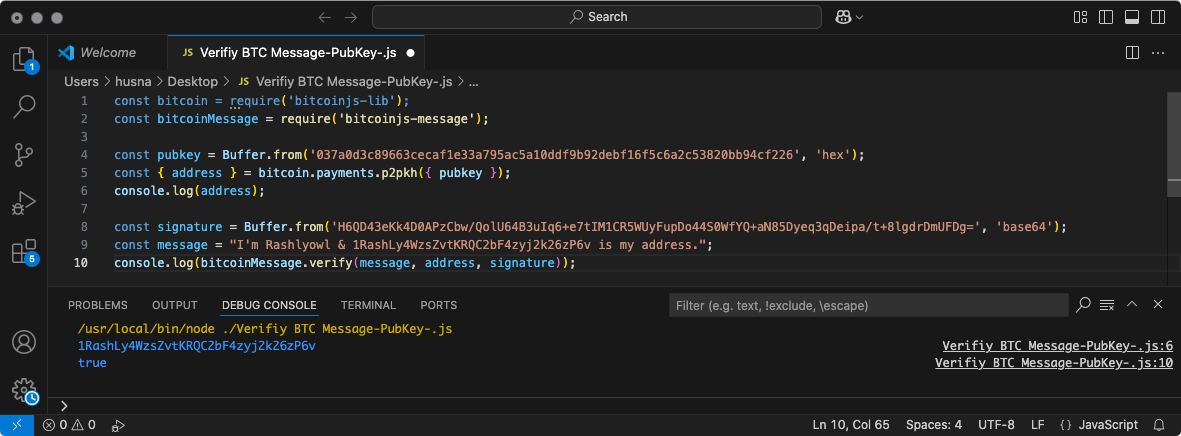Open the Users breadcrumb segment
This screenshot has width=1181, height=436.
point(81,81)
